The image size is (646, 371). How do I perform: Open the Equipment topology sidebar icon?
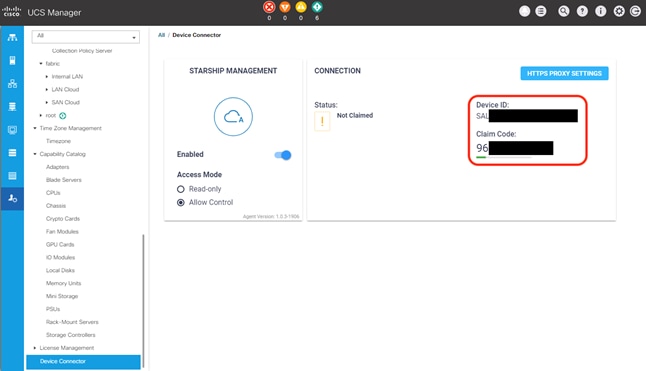(12, 37)
